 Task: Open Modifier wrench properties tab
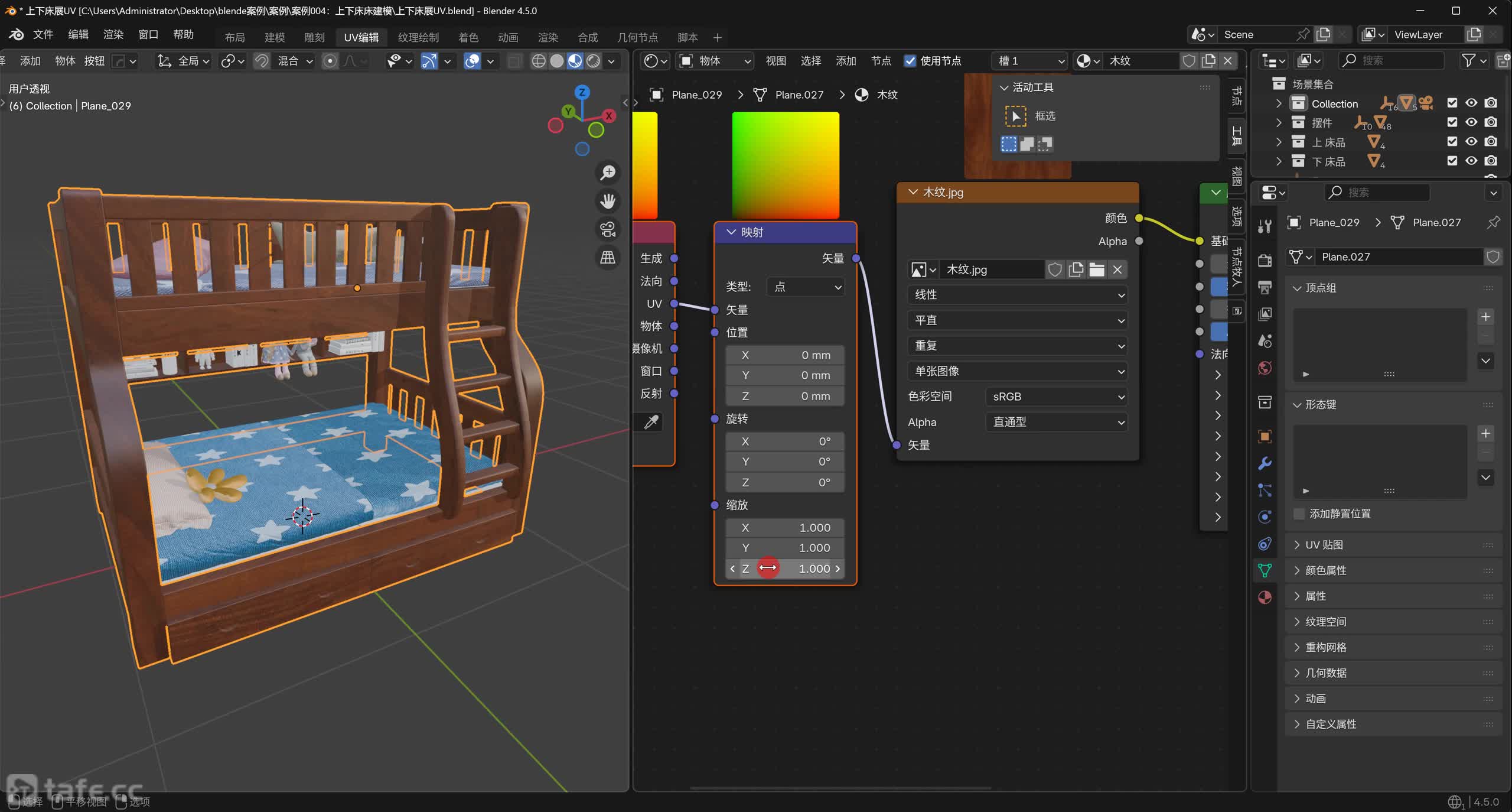pyautogui.click(x=1265, y=463)
